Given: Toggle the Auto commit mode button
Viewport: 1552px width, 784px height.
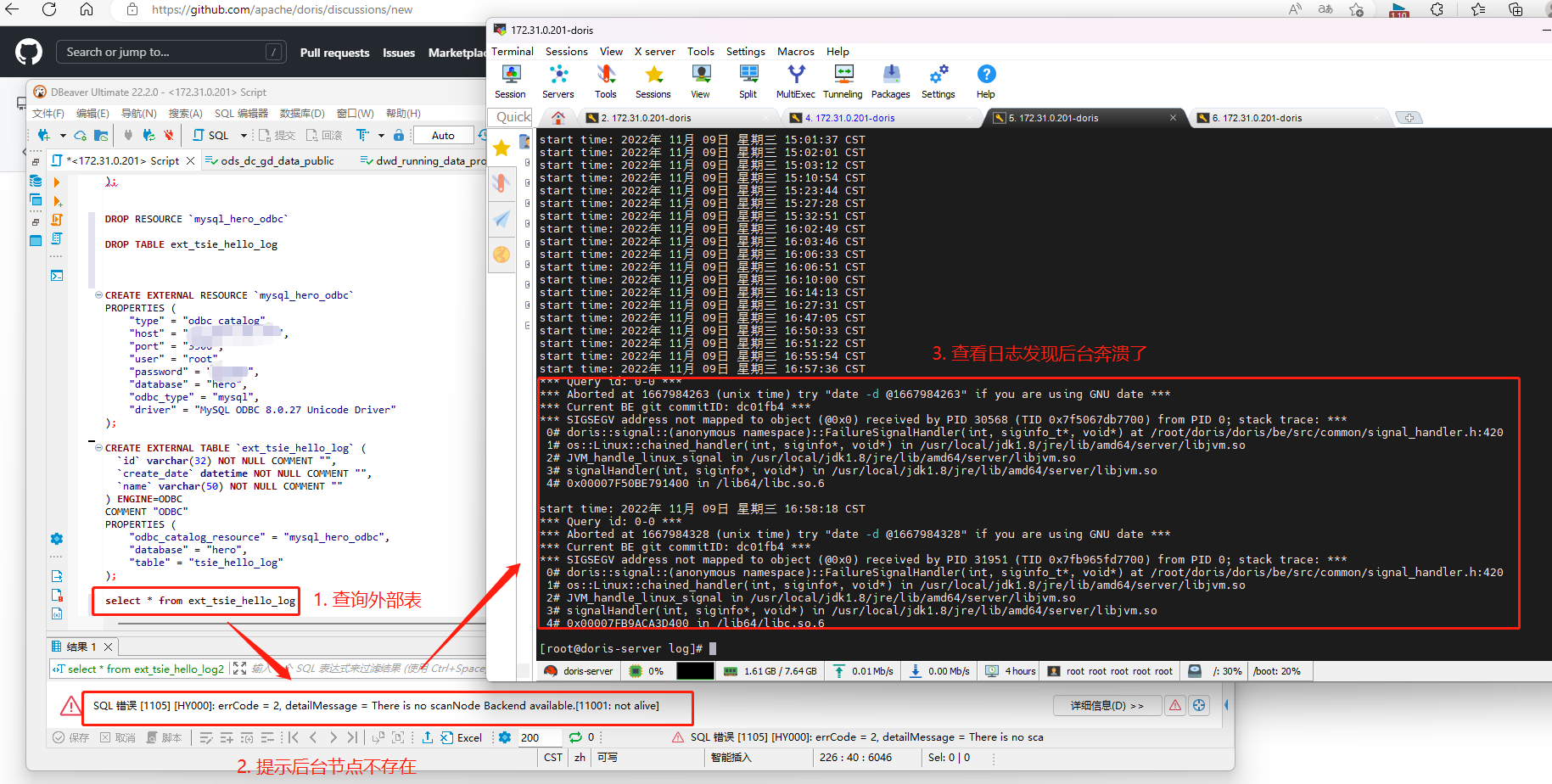Looking at the screenshot, I should click(443, 135).
